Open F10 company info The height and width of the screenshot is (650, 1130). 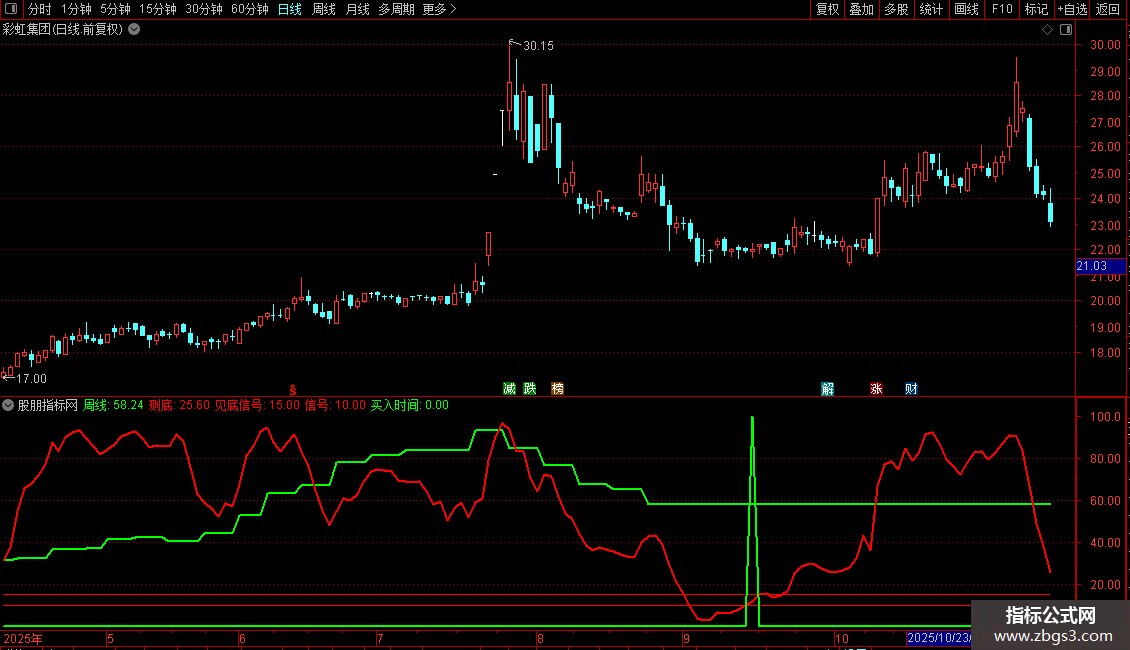pyautogui.click(x=1002, y=9)
